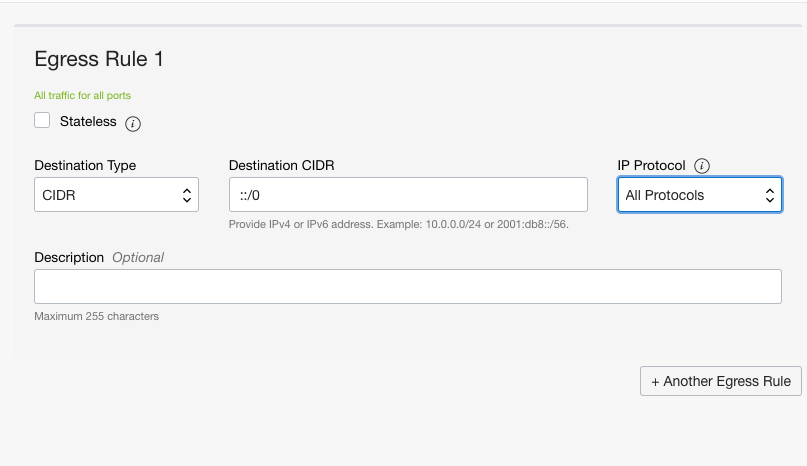Click the Destination CIDR field label
The width and height of the screenshot is (807, 466).
[x=282, y=165]
